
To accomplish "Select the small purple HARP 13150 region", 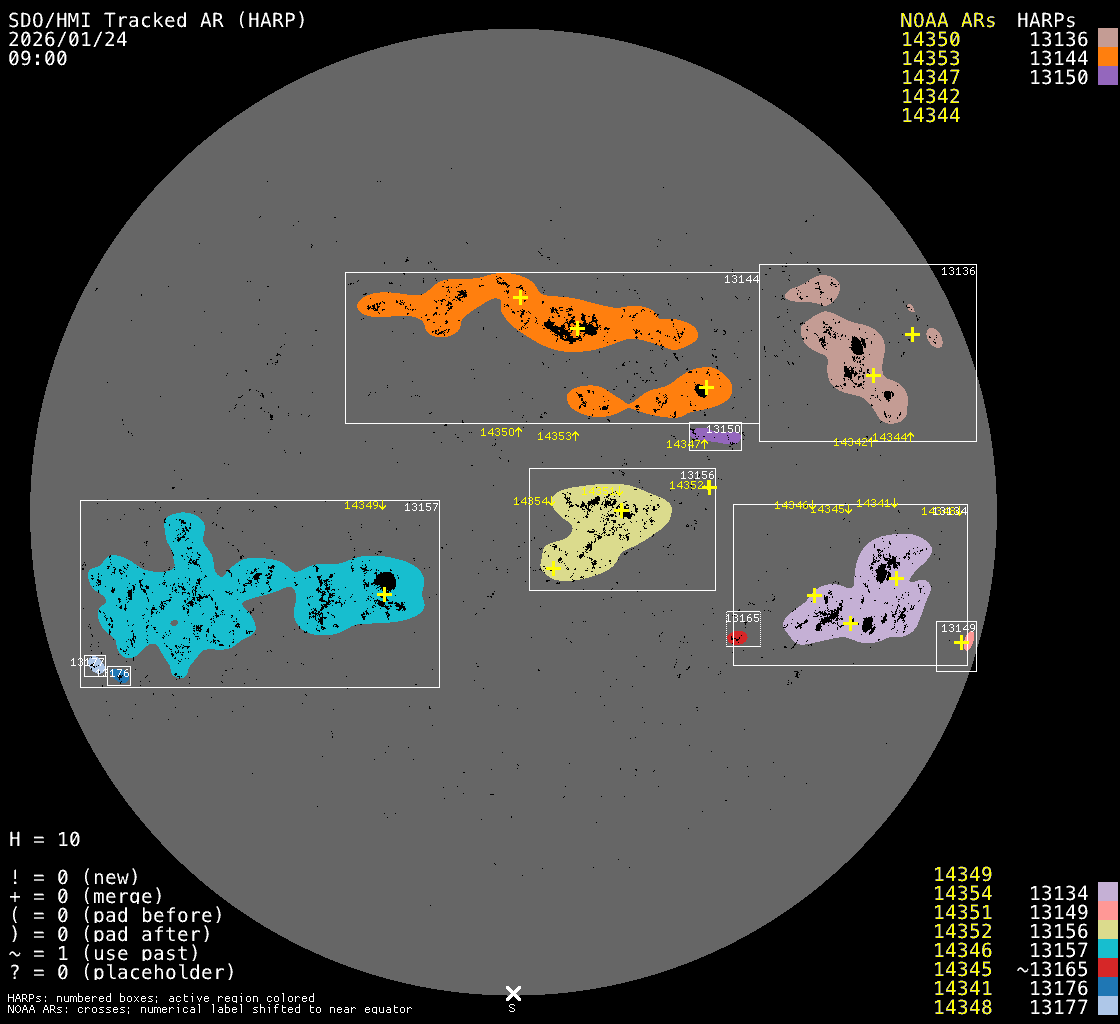I will pos(716,437).
